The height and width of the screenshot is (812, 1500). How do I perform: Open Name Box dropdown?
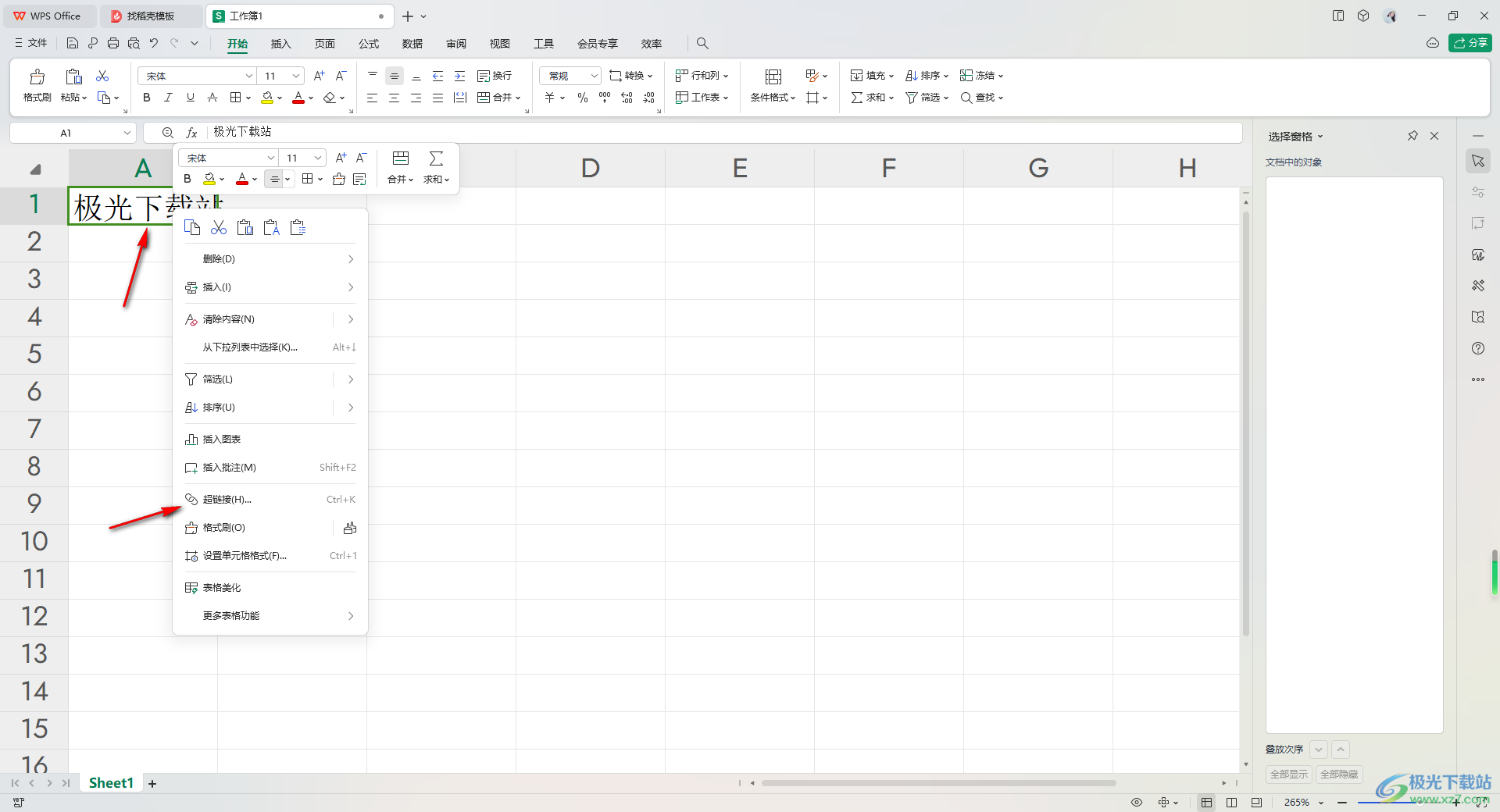127,133
